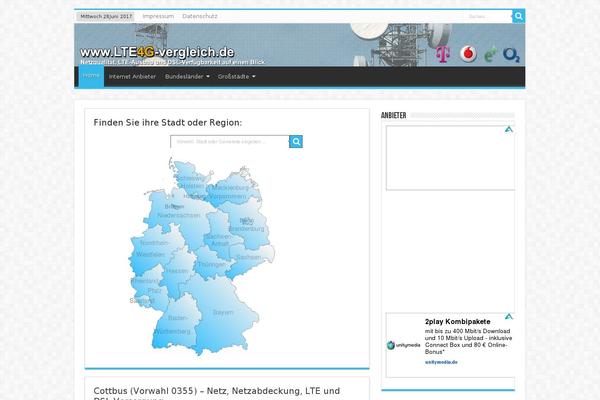Expand the Großstädte dropdown menu

(238, 77)
